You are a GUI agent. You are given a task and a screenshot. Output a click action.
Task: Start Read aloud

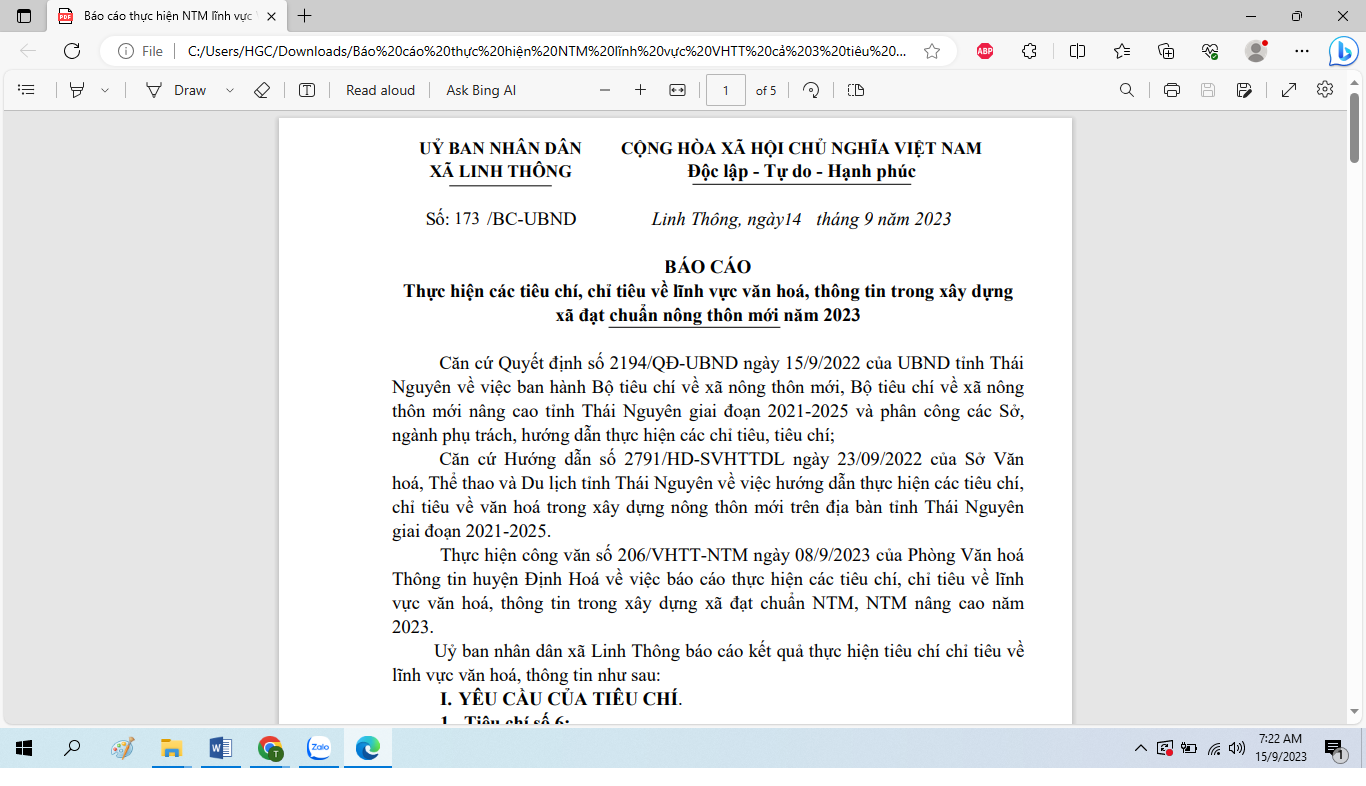(x=380, y=90)
